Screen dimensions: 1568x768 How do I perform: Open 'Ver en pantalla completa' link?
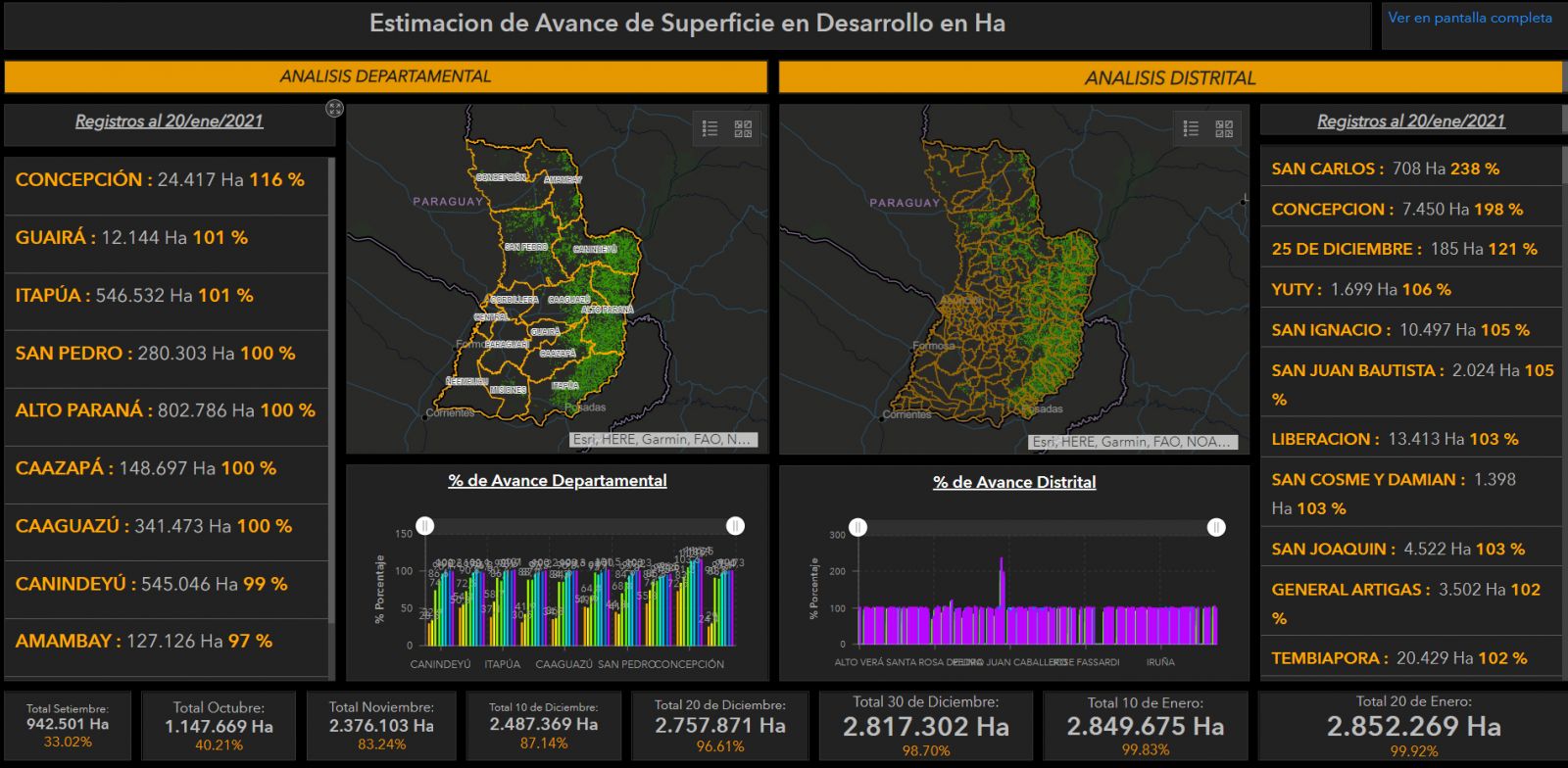[x=1469, y=18]
